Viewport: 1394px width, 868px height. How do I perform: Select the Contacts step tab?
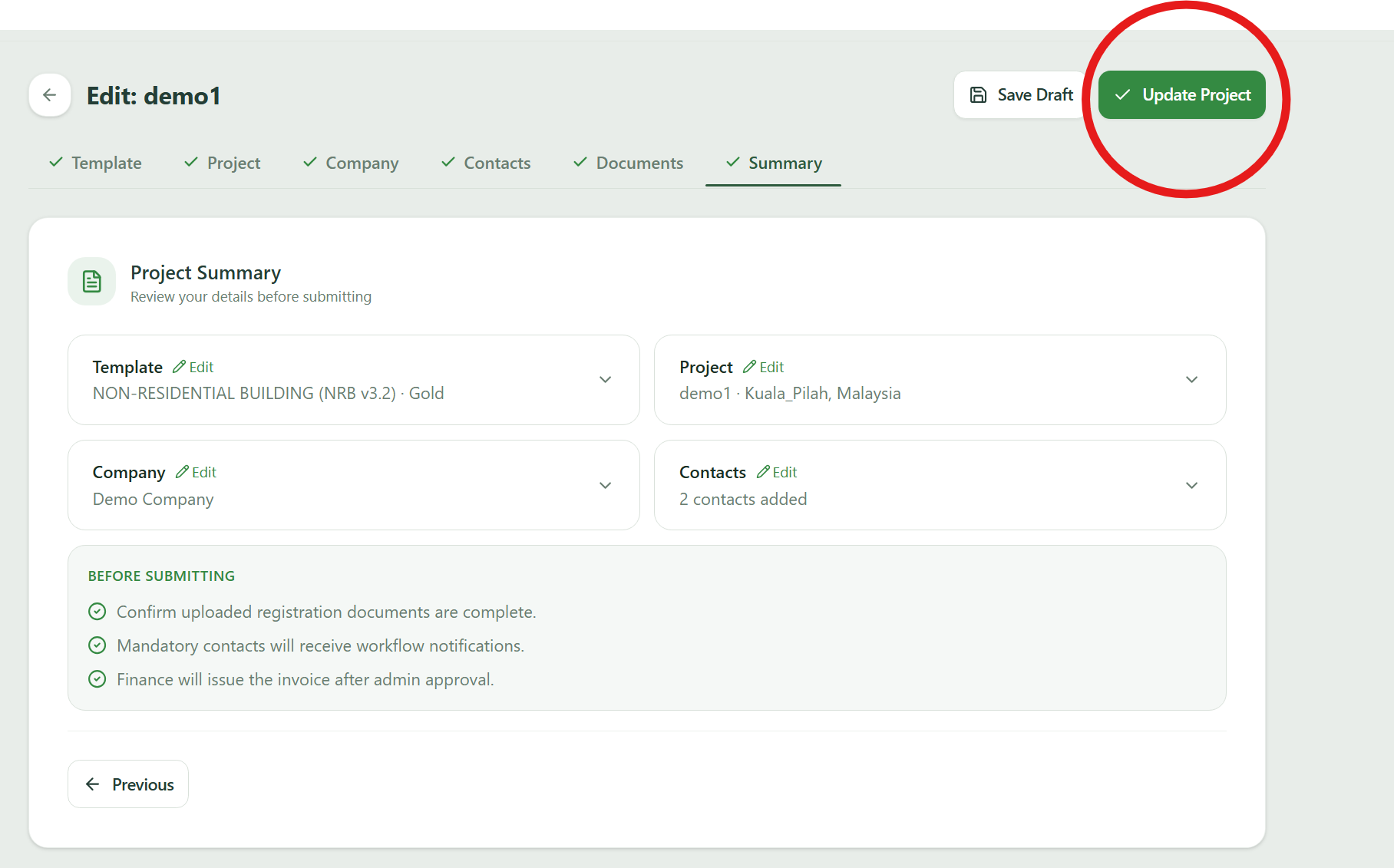click(x=486, y=163)
